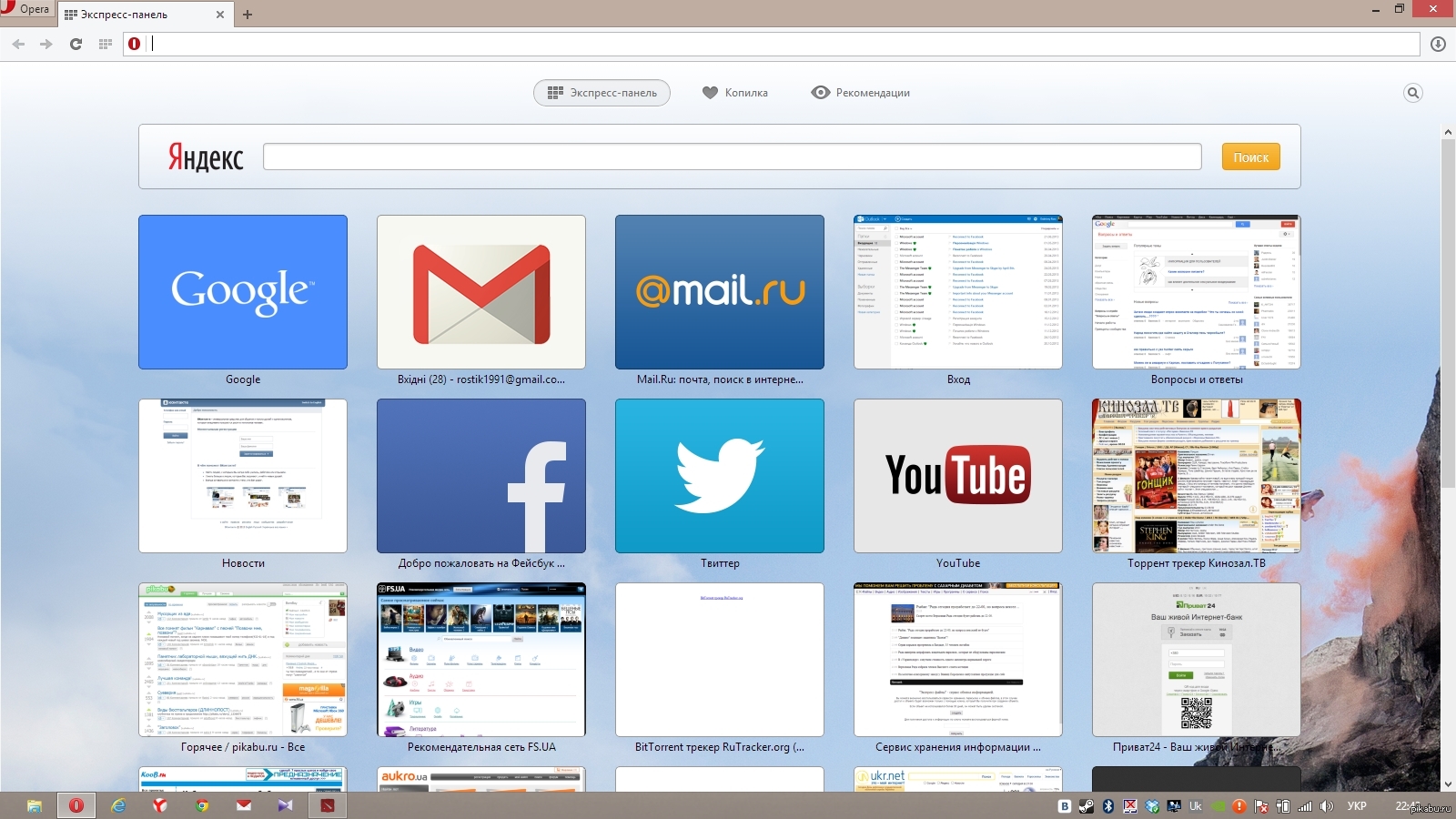This screenshot has width=1456, height=819.
Task: Open the volume speaker tray icon
Action: tap(1327, 806)
